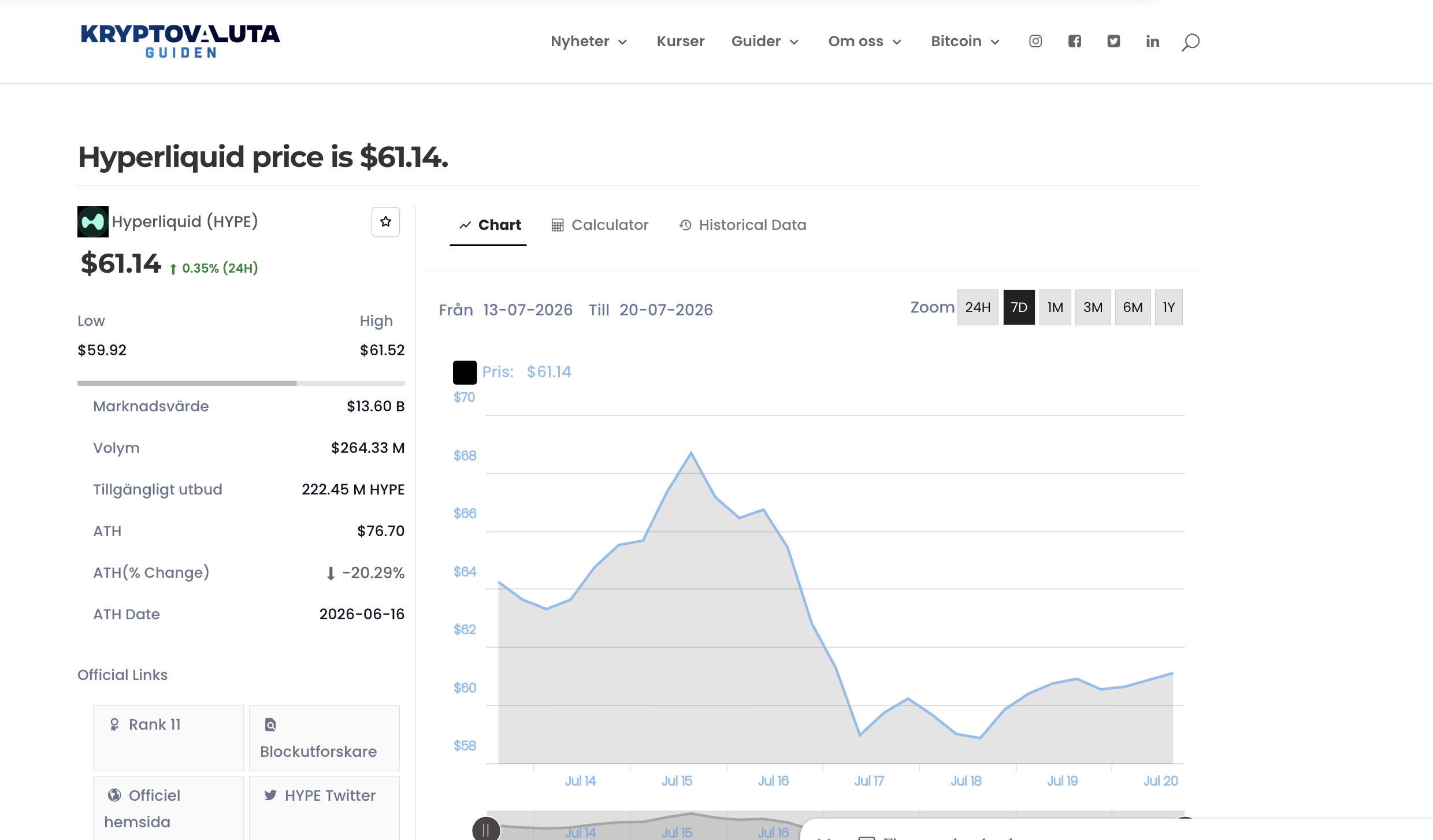This screenshot has height=840, width=1433.
Task: Open the Rank 11 link
Action: tap(168, 738)
